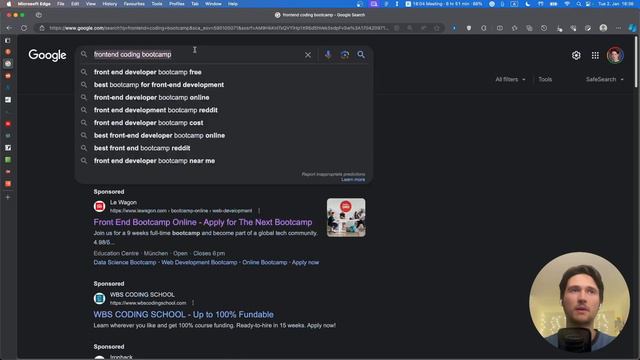The width and height of the screenshot is (640, 360).
Task: Open the Edge profile avatar in toolbar
Action: [603, 28]
